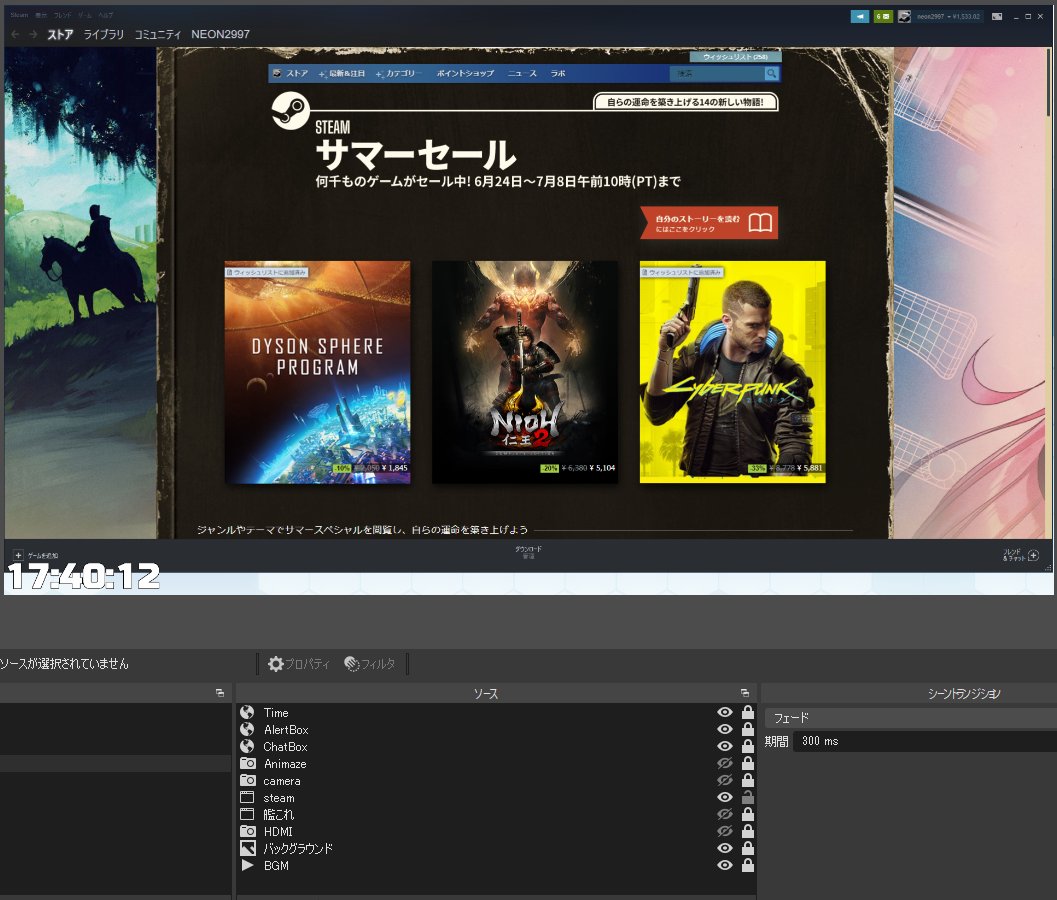Click the lock icon on AlertBox source
Viewport: 1057px width, 900px height.
point(748,729)
